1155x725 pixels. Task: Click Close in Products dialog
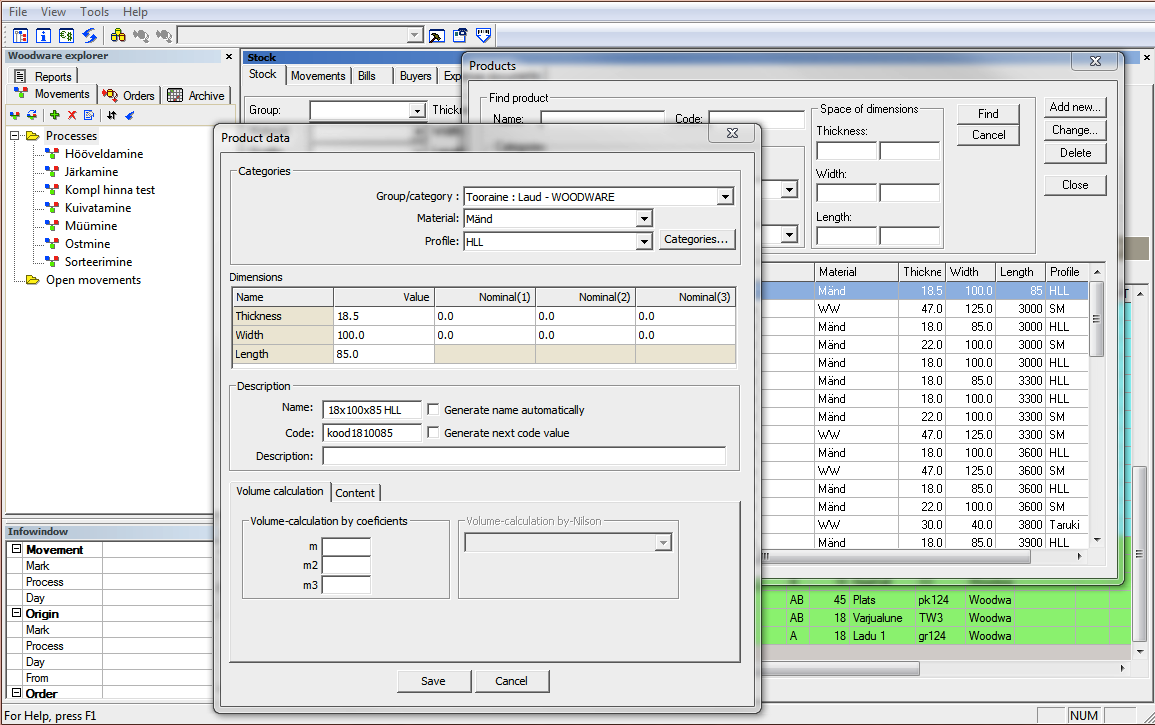click(x=1075, y=185)
